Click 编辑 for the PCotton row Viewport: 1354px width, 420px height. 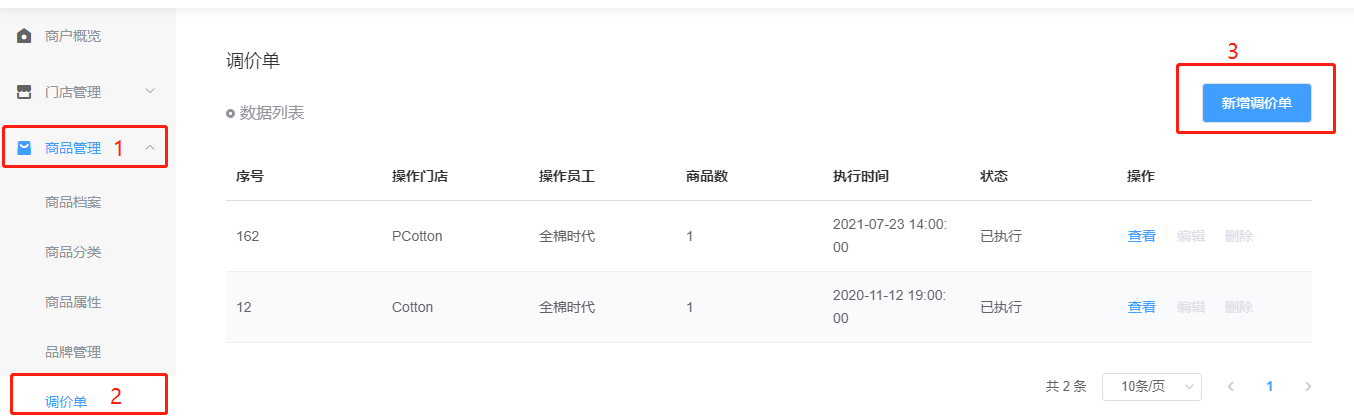[1190, 236]
